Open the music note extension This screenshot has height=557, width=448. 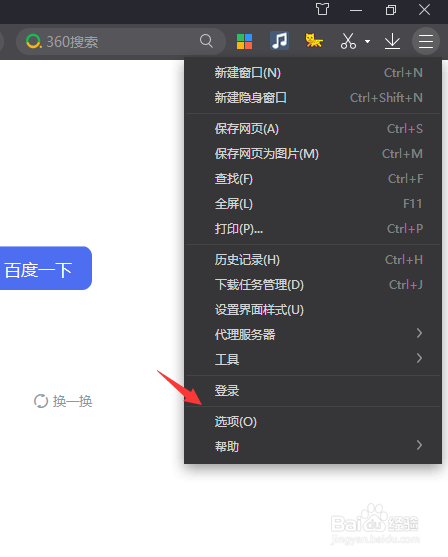point(279,41)
